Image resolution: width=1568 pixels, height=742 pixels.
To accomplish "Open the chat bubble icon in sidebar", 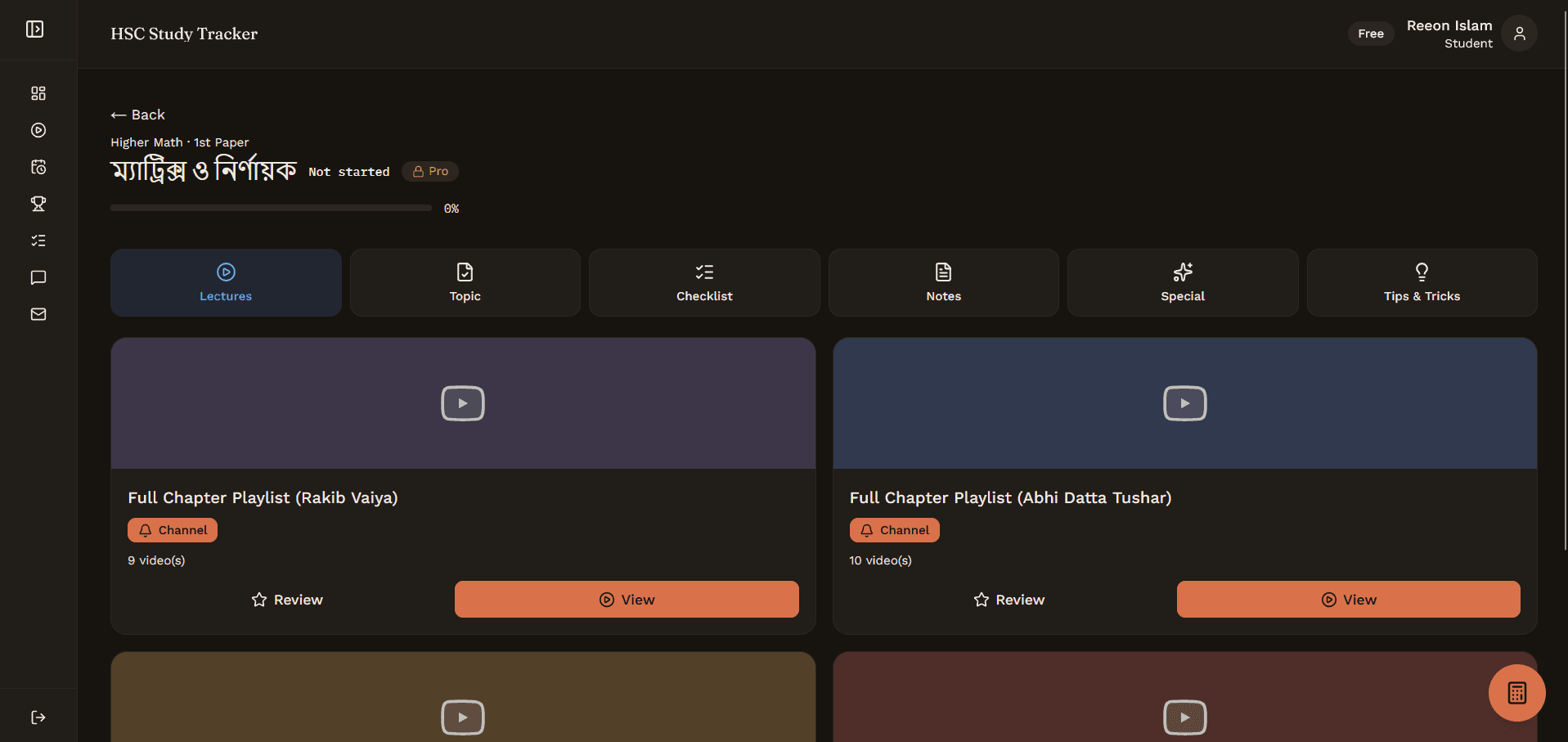I will 38,277.
